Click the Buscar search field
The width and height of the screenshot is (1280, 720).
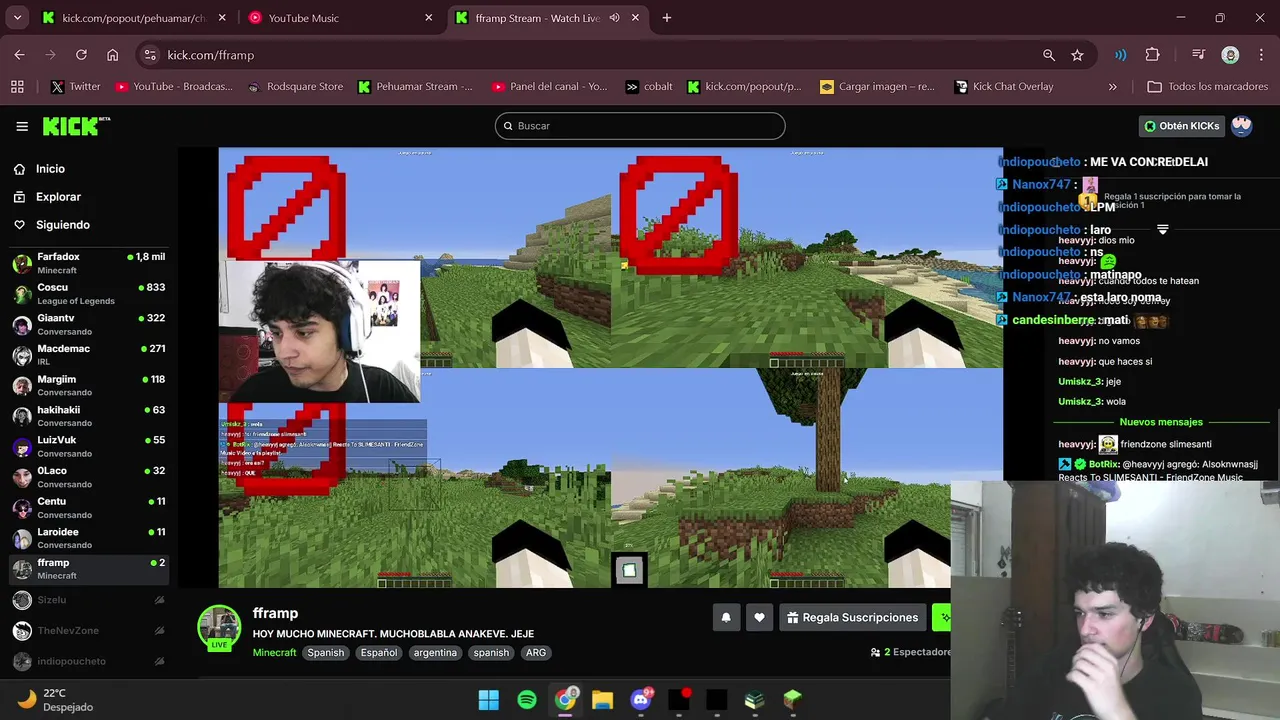pos(640,126)
